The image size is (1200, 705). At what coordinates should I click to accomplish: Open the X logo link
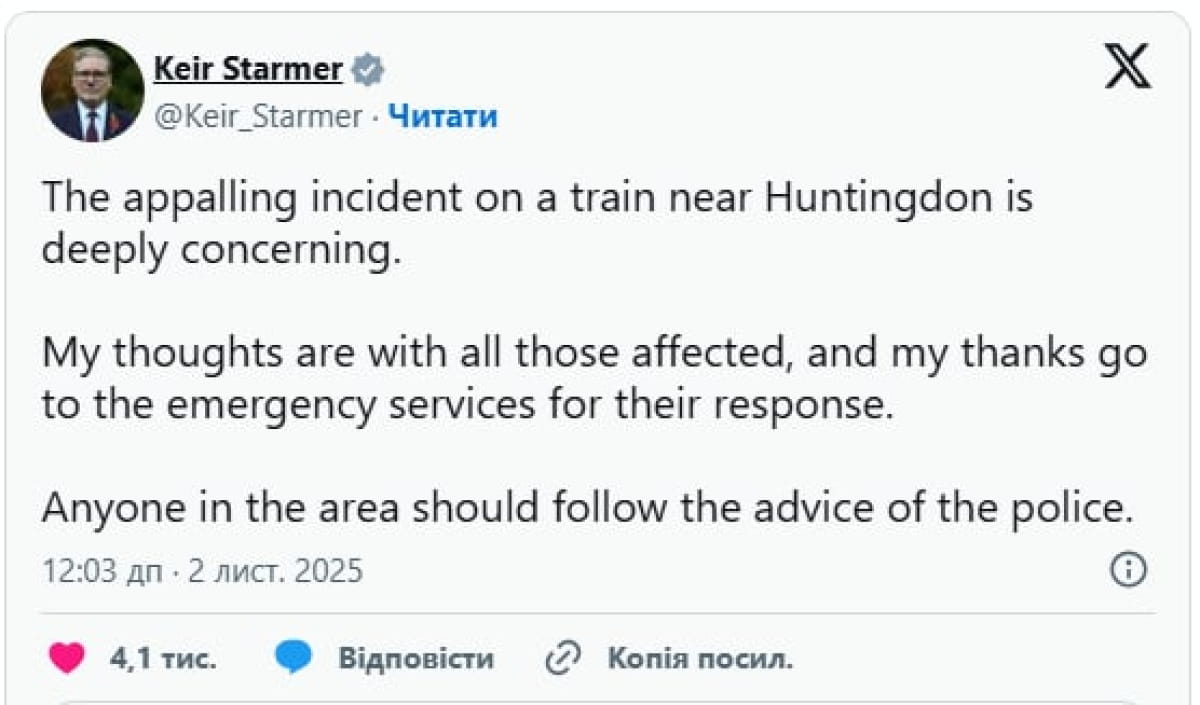[1129, 68]
